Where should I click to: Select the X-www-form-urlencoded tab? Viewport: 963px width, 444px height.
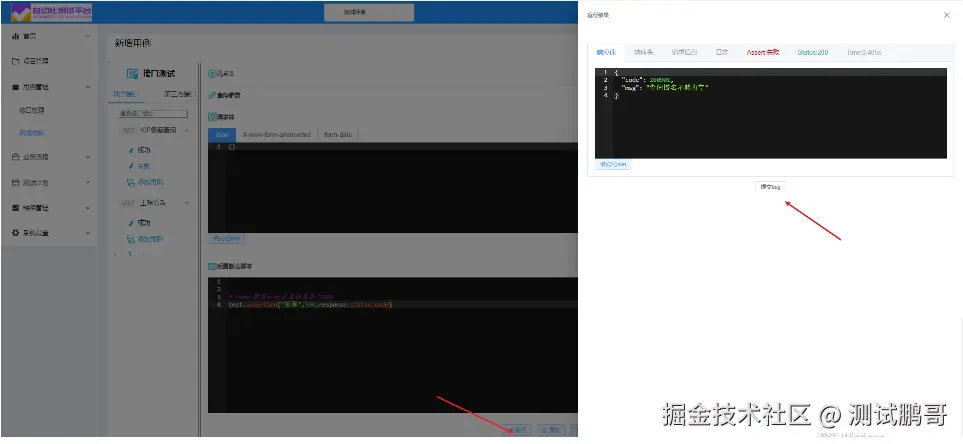[276, 134]
